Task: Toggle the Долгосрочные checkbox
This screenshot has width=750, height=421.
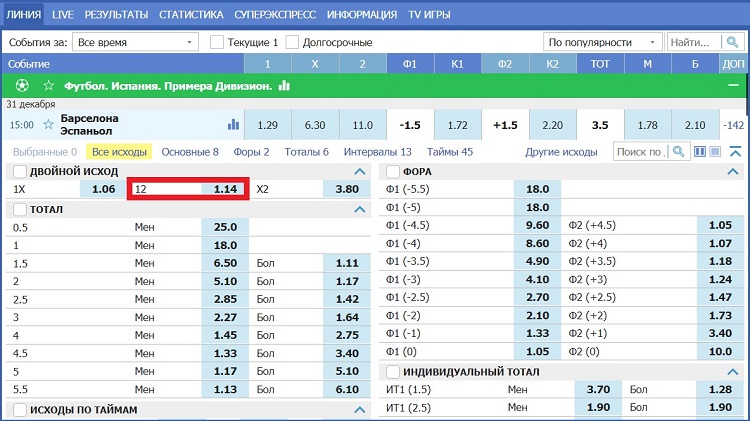Action: [293, 43]
